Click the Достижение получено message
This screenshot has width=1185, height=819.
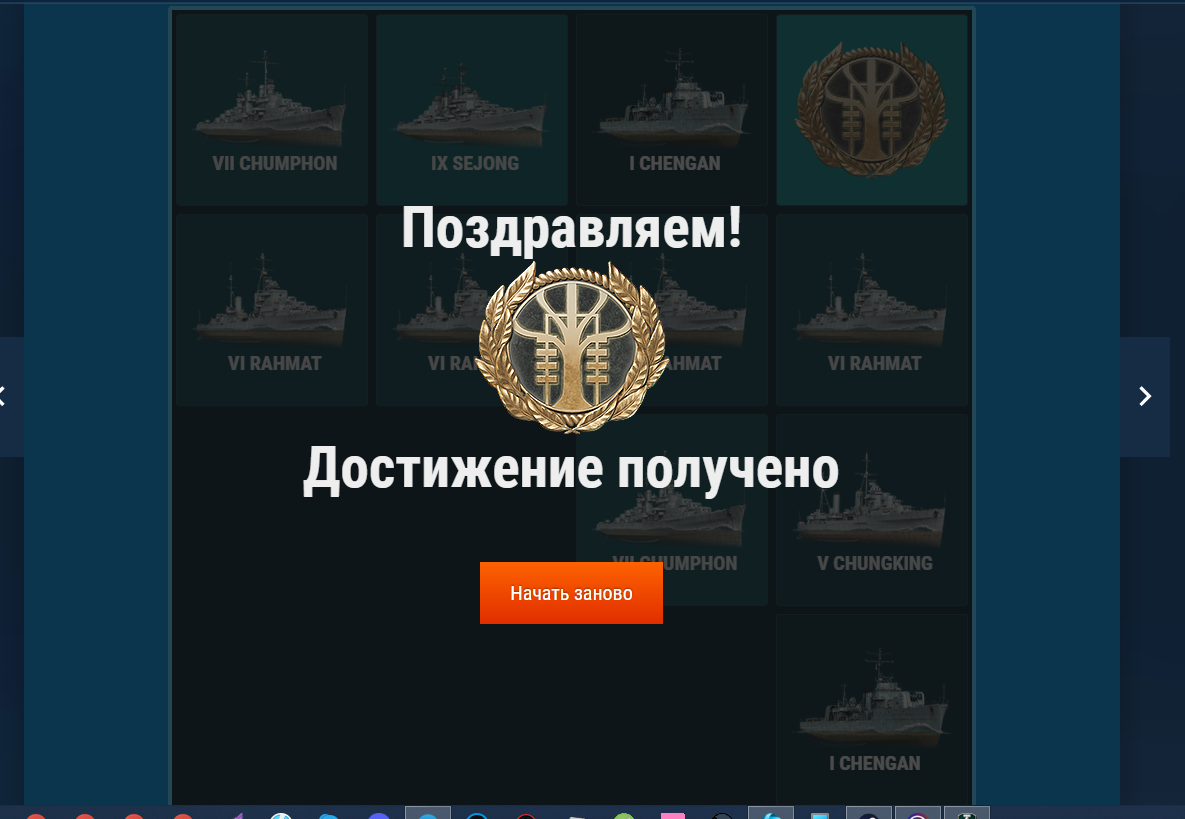[x=571, y=470]
